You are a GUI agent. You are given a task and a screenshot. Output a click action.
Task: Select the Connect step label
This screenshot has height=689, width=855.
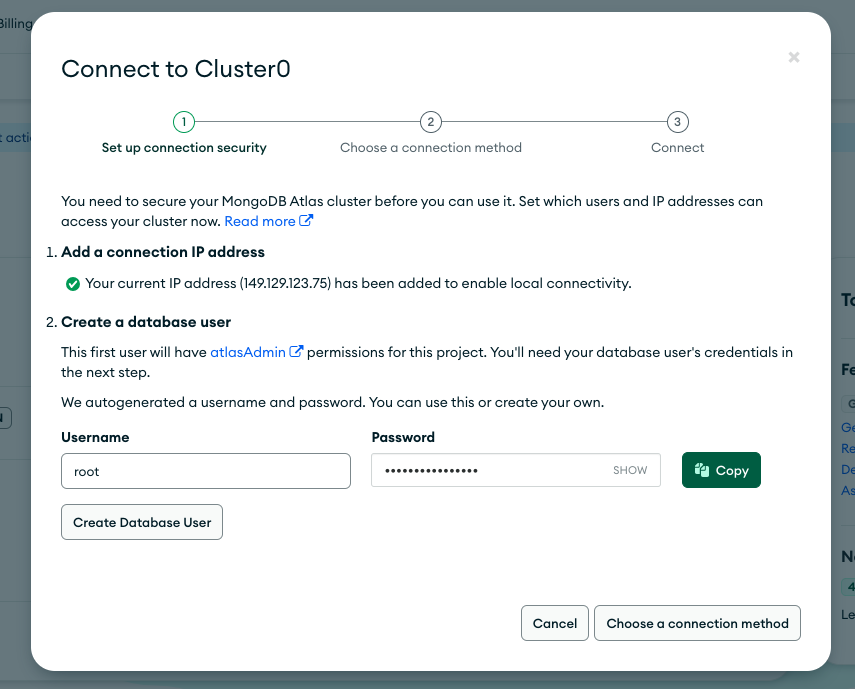(677, 148)
